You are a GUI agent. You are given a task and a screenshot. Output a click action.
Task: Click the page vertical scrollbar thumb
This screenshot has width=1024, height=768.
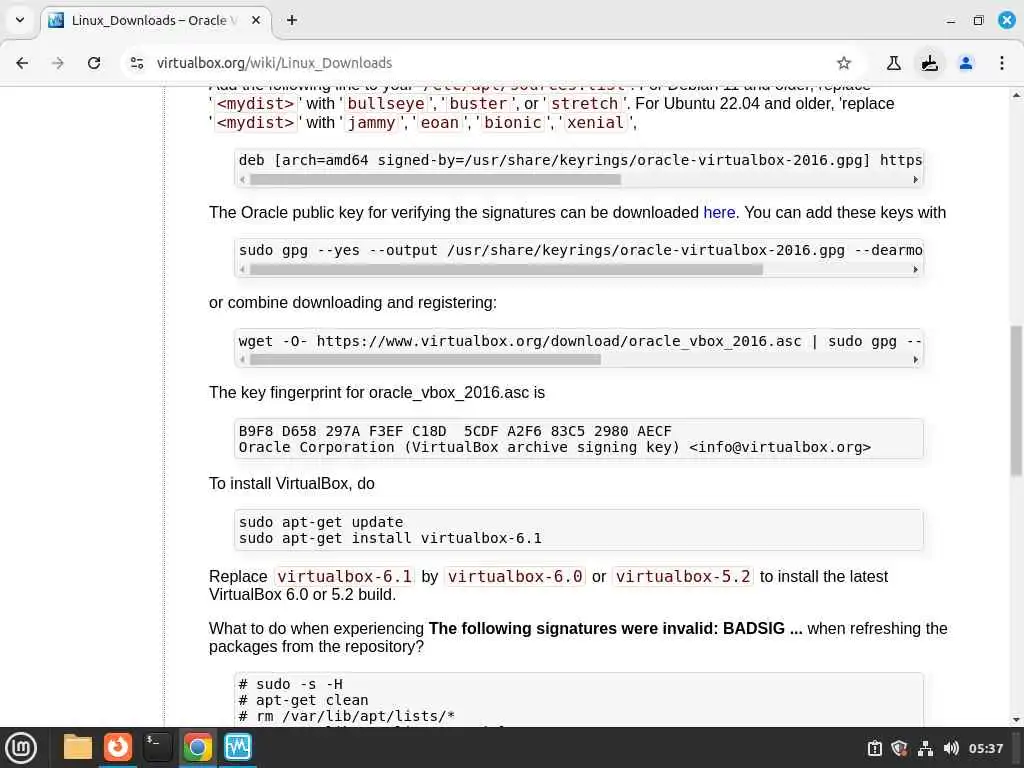[x=1016, y=400]
